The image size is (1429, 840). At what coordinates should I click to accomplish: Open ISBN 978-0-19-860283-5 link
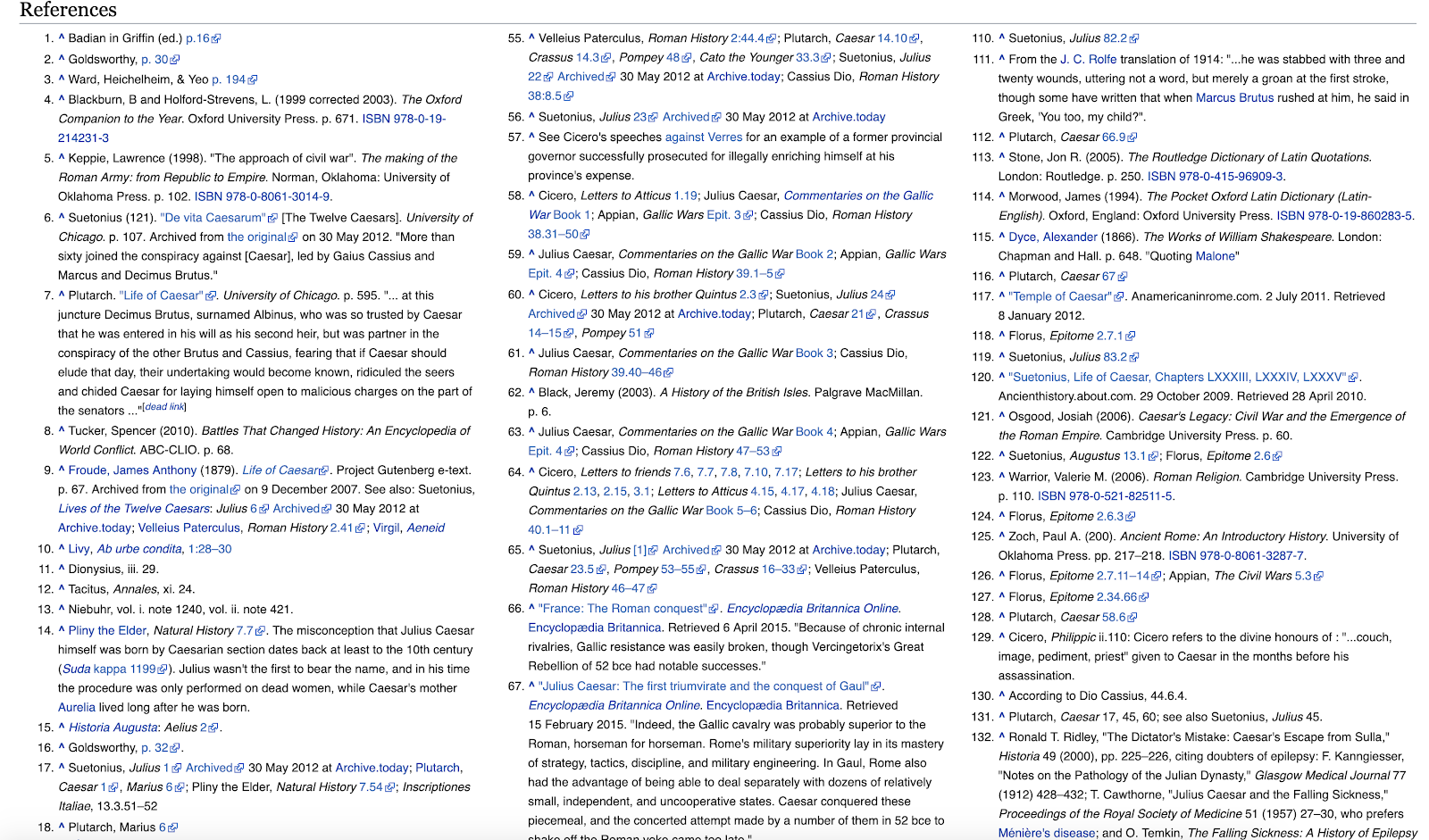pyautogui.click(x=1344, y=216)
